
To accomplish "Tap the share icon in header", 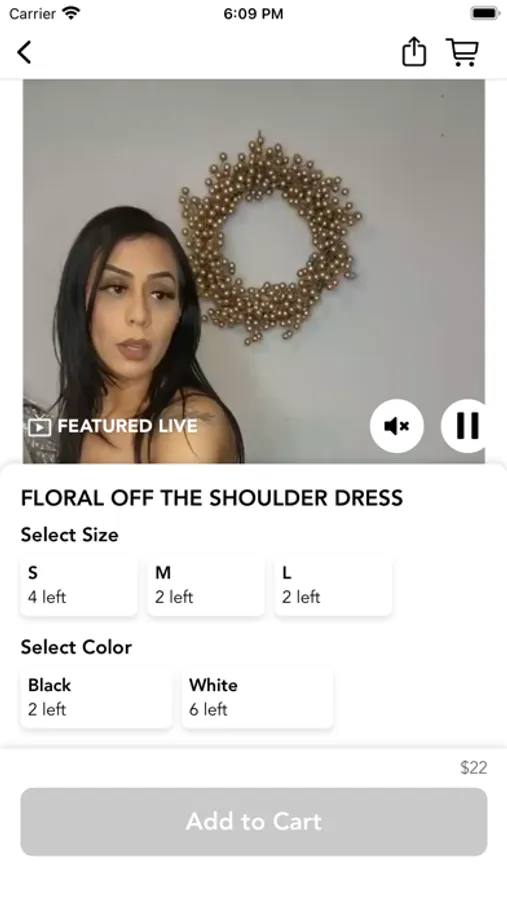I will tap(413, 52).
